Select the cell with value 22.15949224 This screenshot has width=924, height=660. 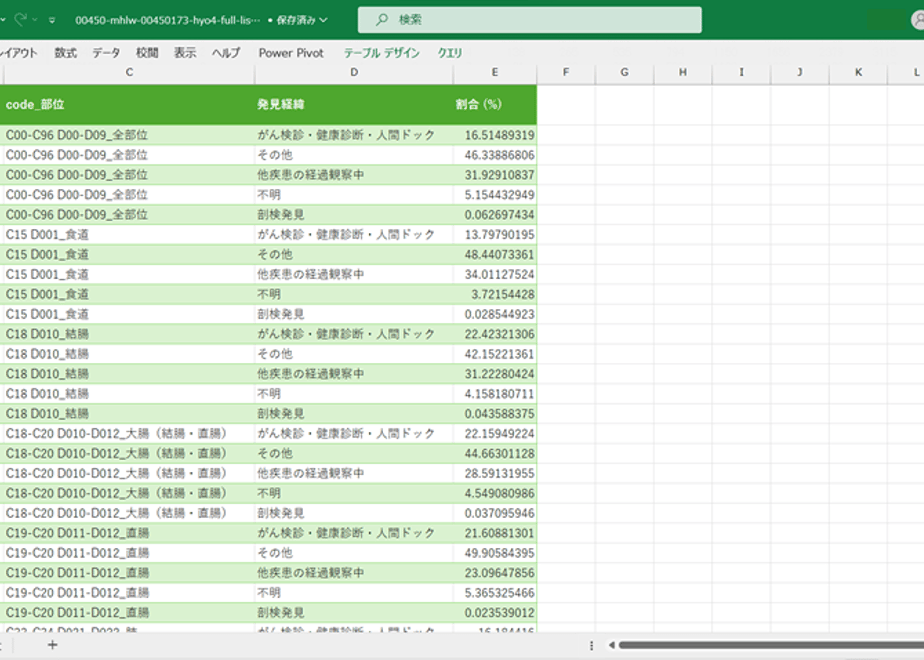pos(495,434)
